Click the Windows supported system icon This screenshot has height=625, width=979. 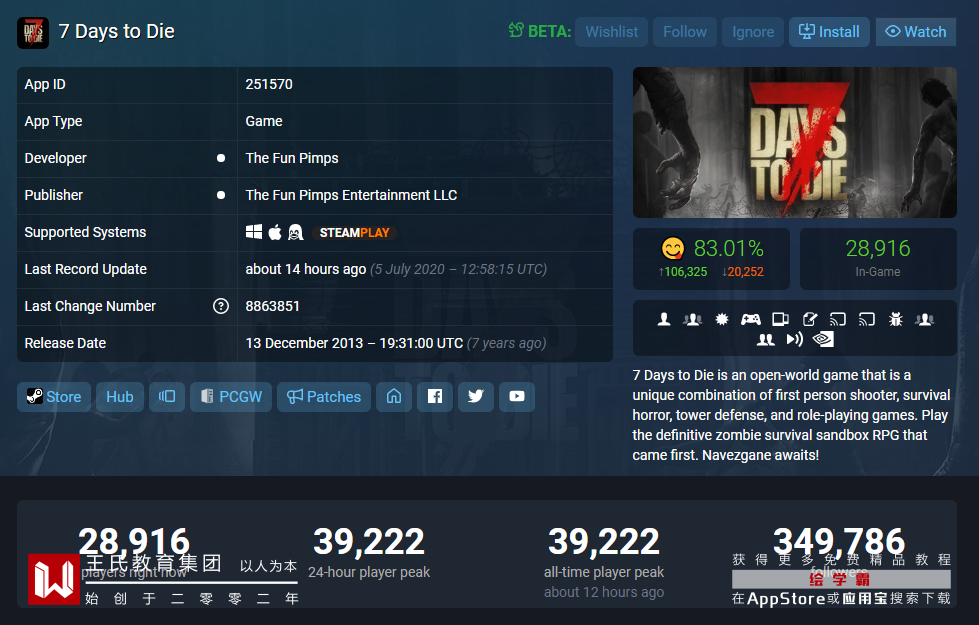pos(253,232)
